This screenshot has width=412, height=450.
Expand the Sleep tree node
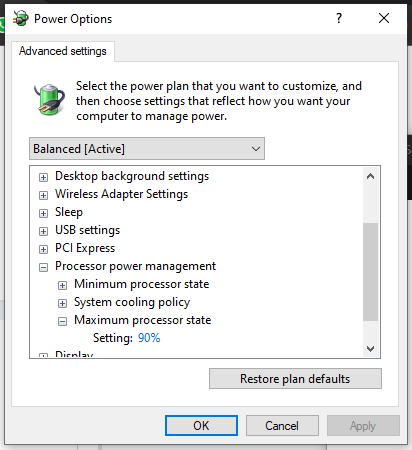click(43, 213)
